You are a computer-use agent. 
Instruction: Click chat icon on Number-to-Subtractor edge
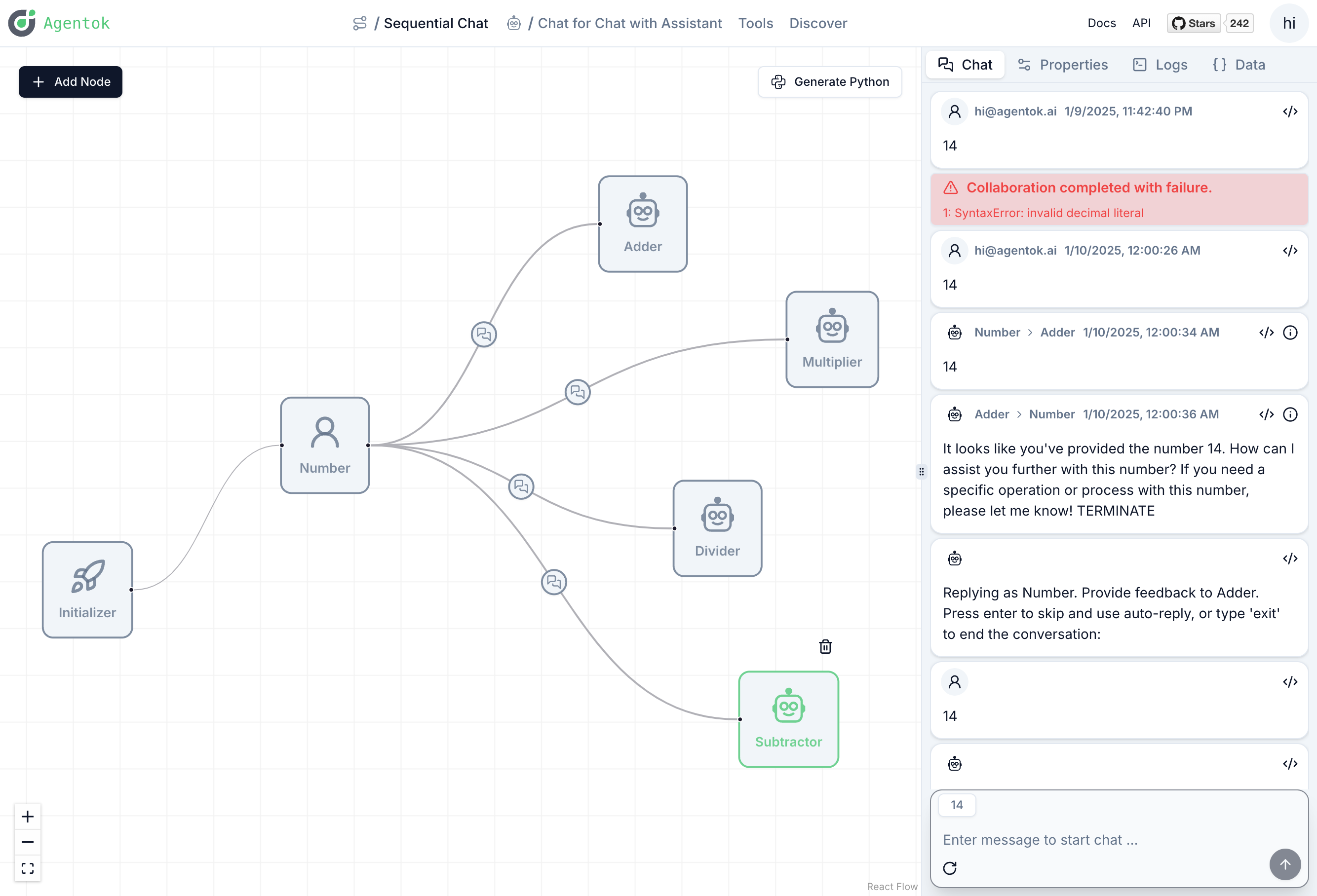tap(554, 582)
